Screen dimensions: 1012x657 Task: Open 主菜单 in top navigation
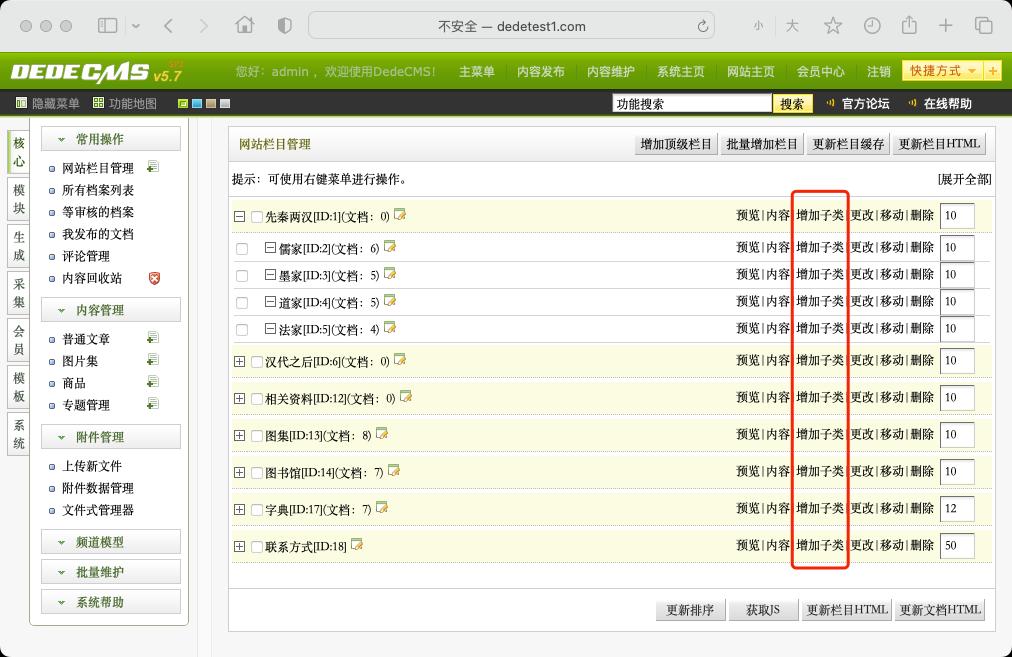click(476, 72)
